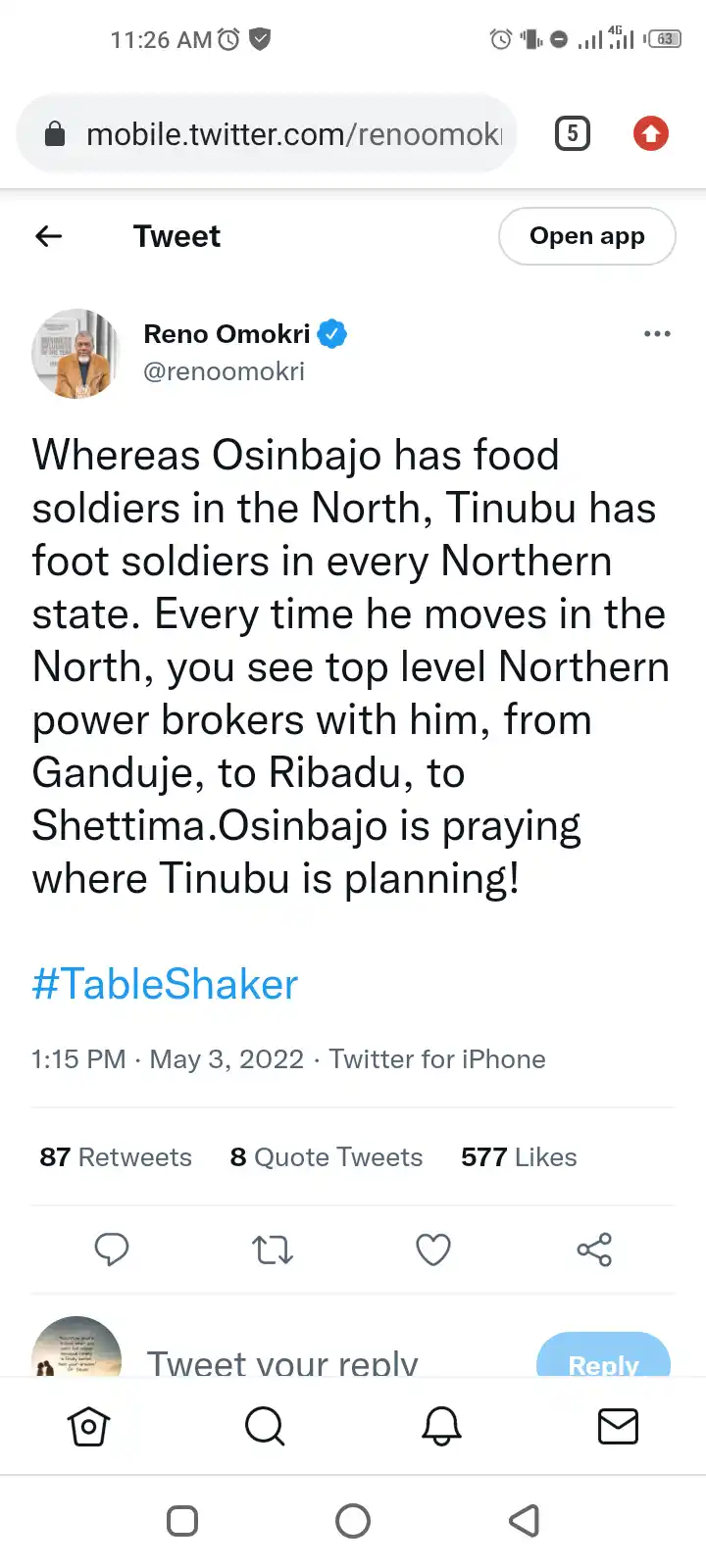Open Direct Messages via the envelope icon
706x1568 pixels.
pyautogui.click(x=618, y=1427)
